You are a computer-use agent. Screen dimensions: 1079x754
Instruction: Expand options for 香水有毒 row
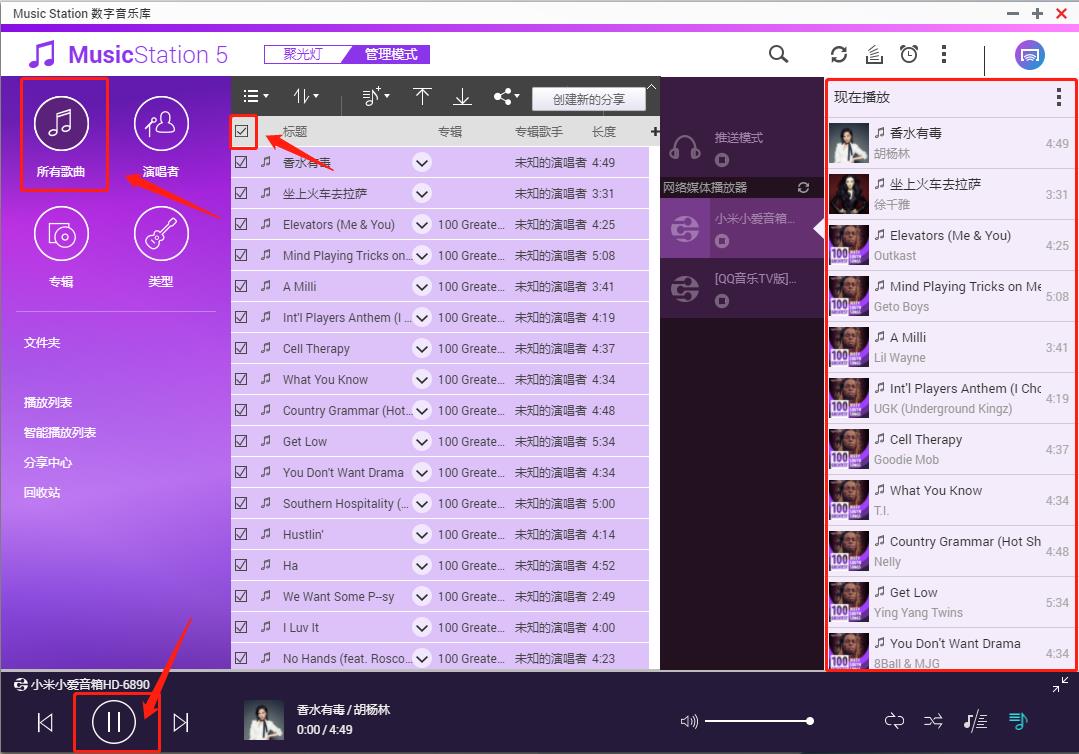422,163
